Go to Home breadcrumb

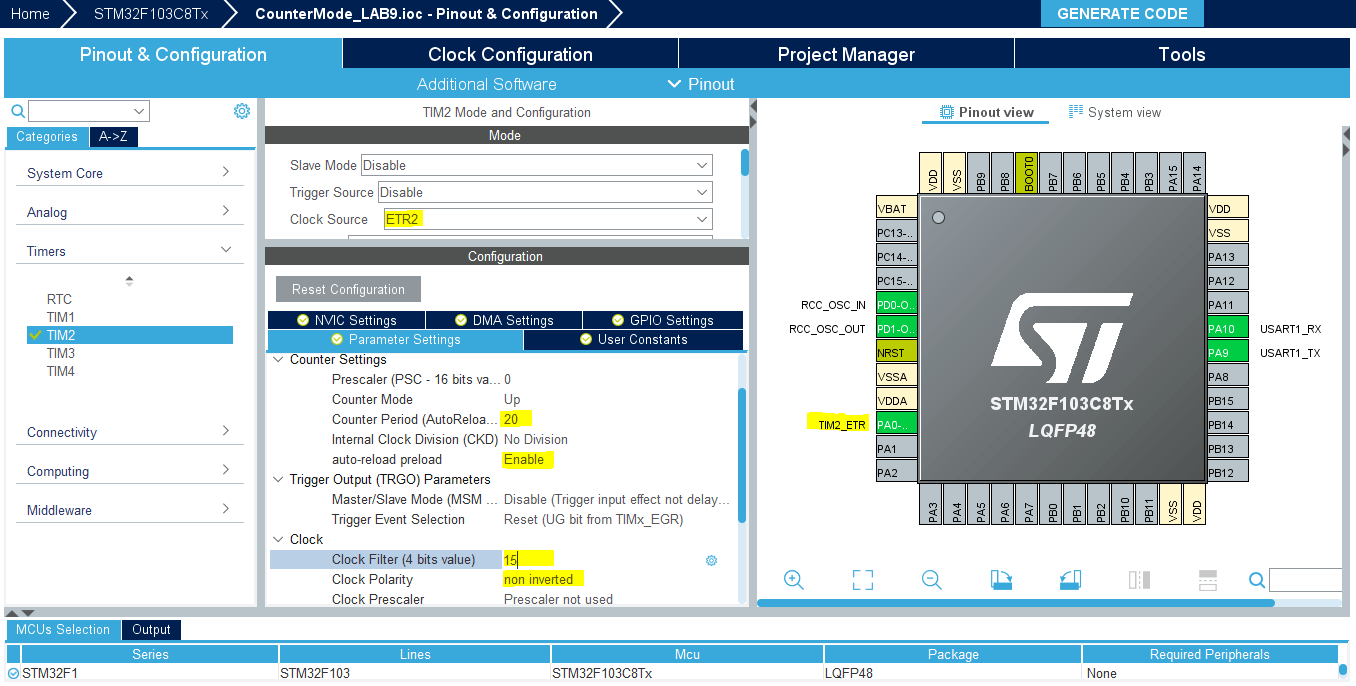(30, 14)
